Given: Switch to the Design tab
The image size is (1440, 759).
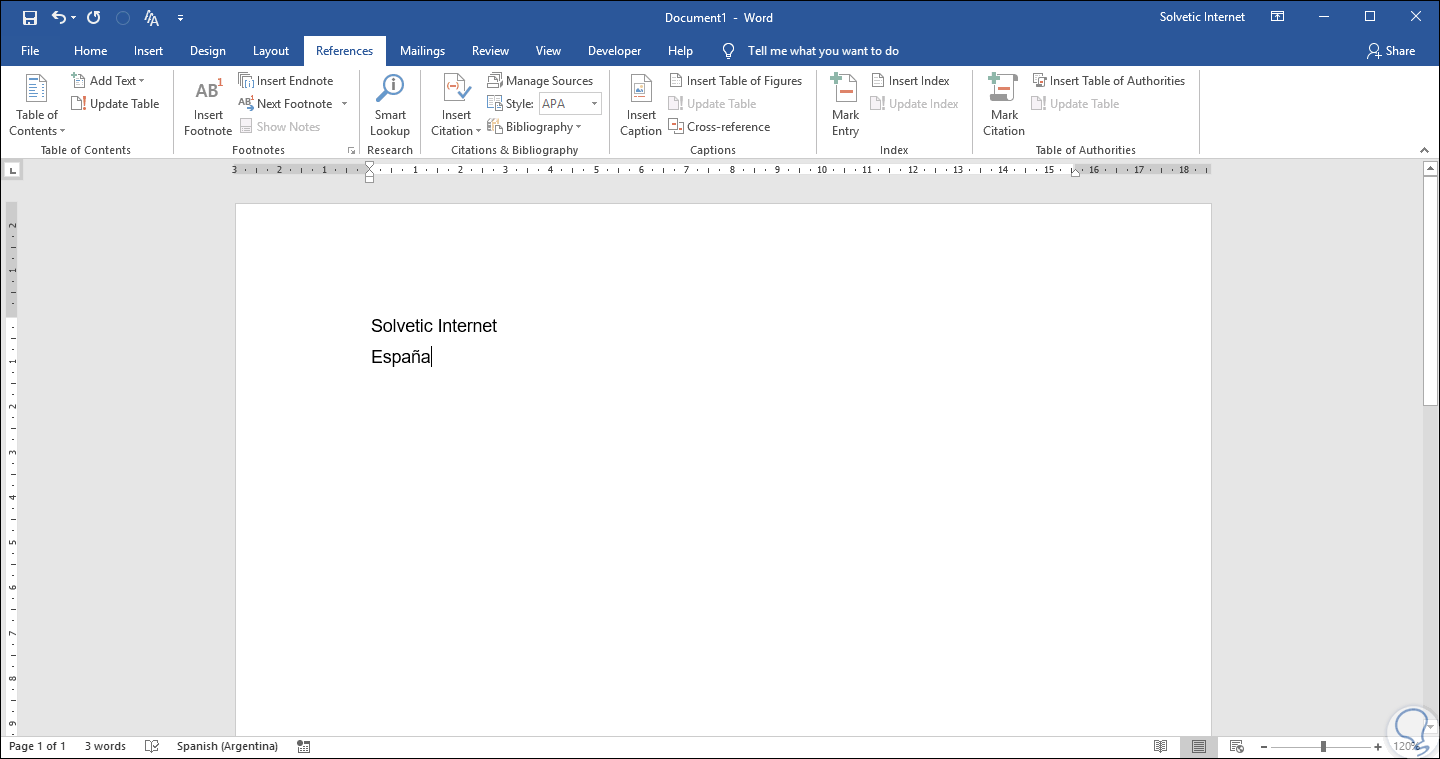Looking at the screenshot, I should 208,51.
